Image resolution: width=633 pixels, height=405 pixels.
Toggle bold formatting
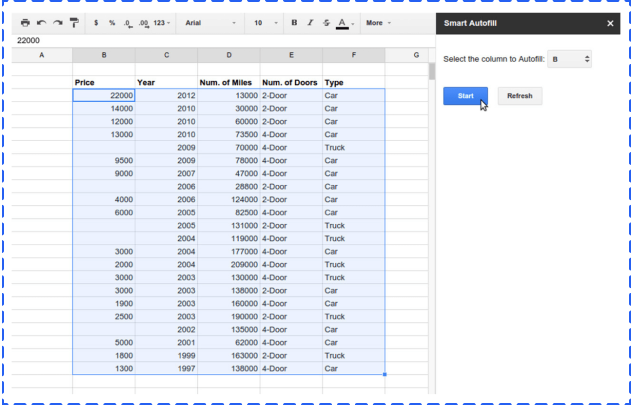tap(293, 22)
